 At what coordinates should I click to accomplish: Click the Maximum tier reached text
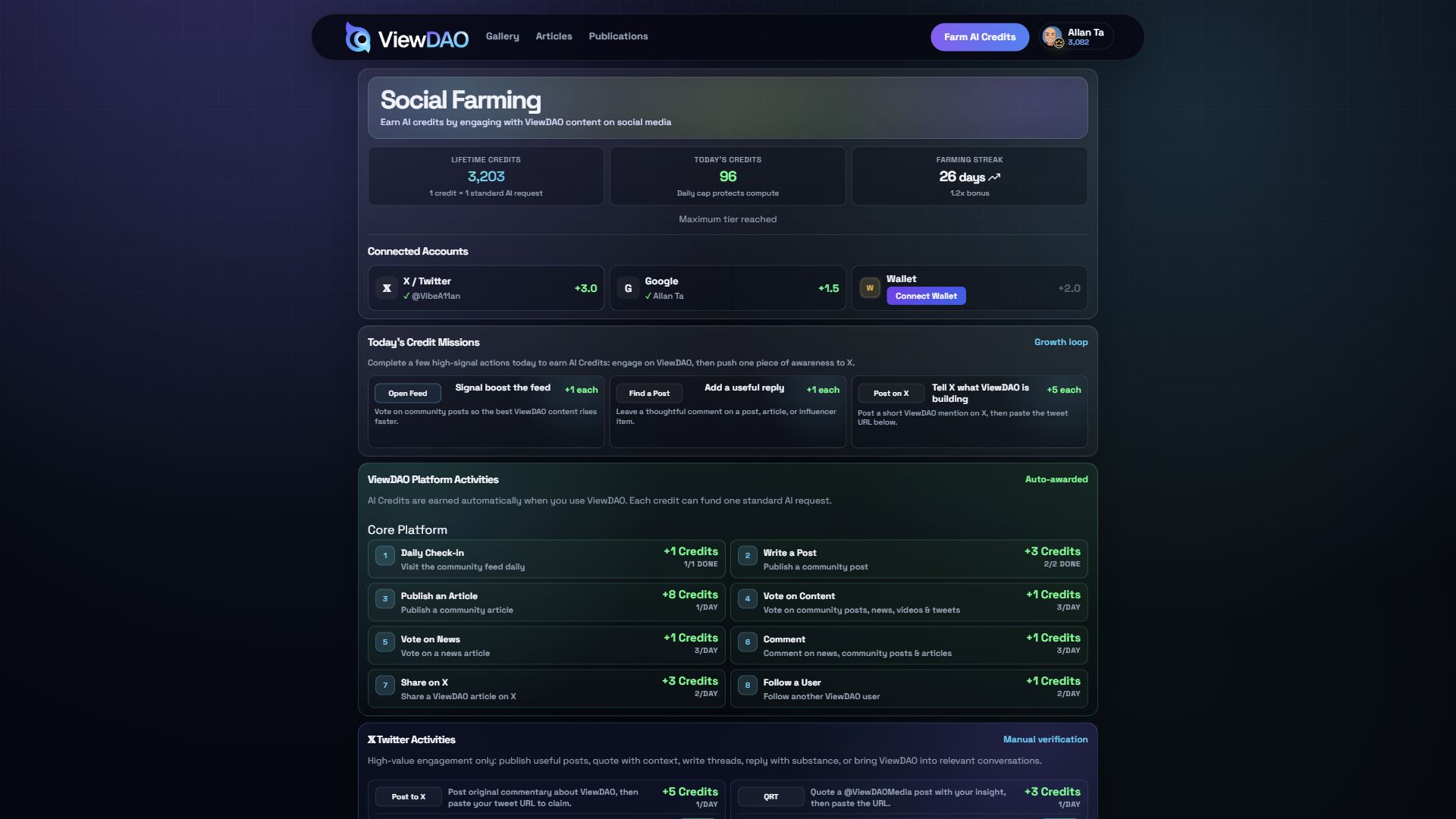coord(728,219)
